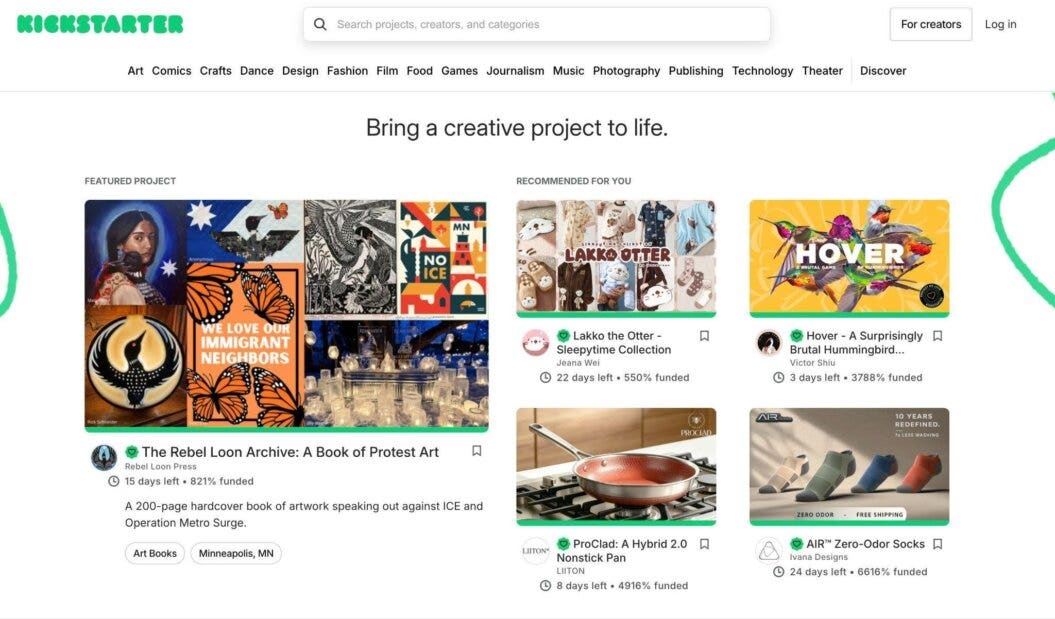1055x619 pixels.
Task: Bookmark ProClad Hybrid 2.0 pan project
Action: point(704,544)
